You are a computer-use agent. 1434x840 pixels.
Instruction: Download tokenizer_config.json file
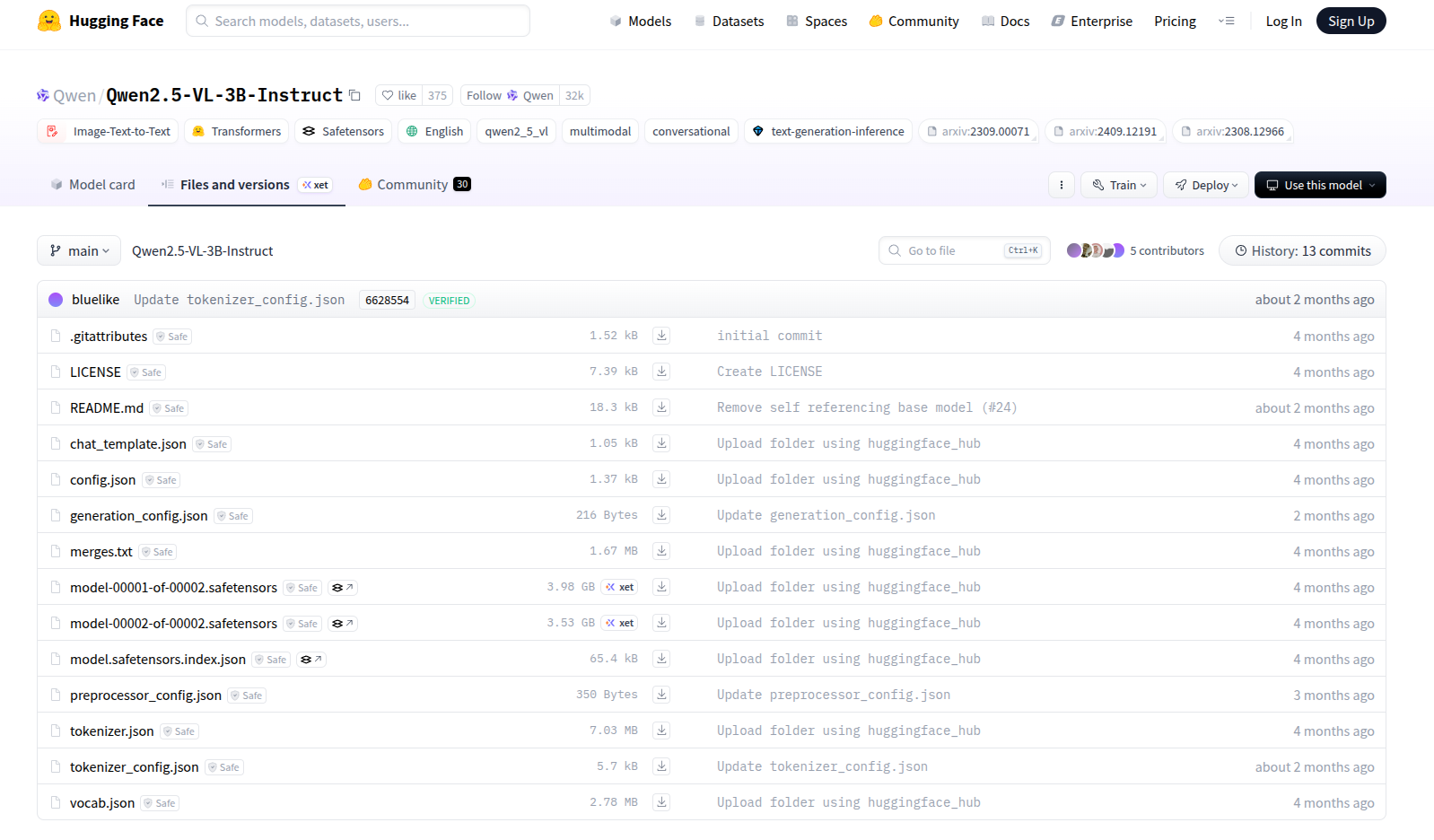point(661,766)
